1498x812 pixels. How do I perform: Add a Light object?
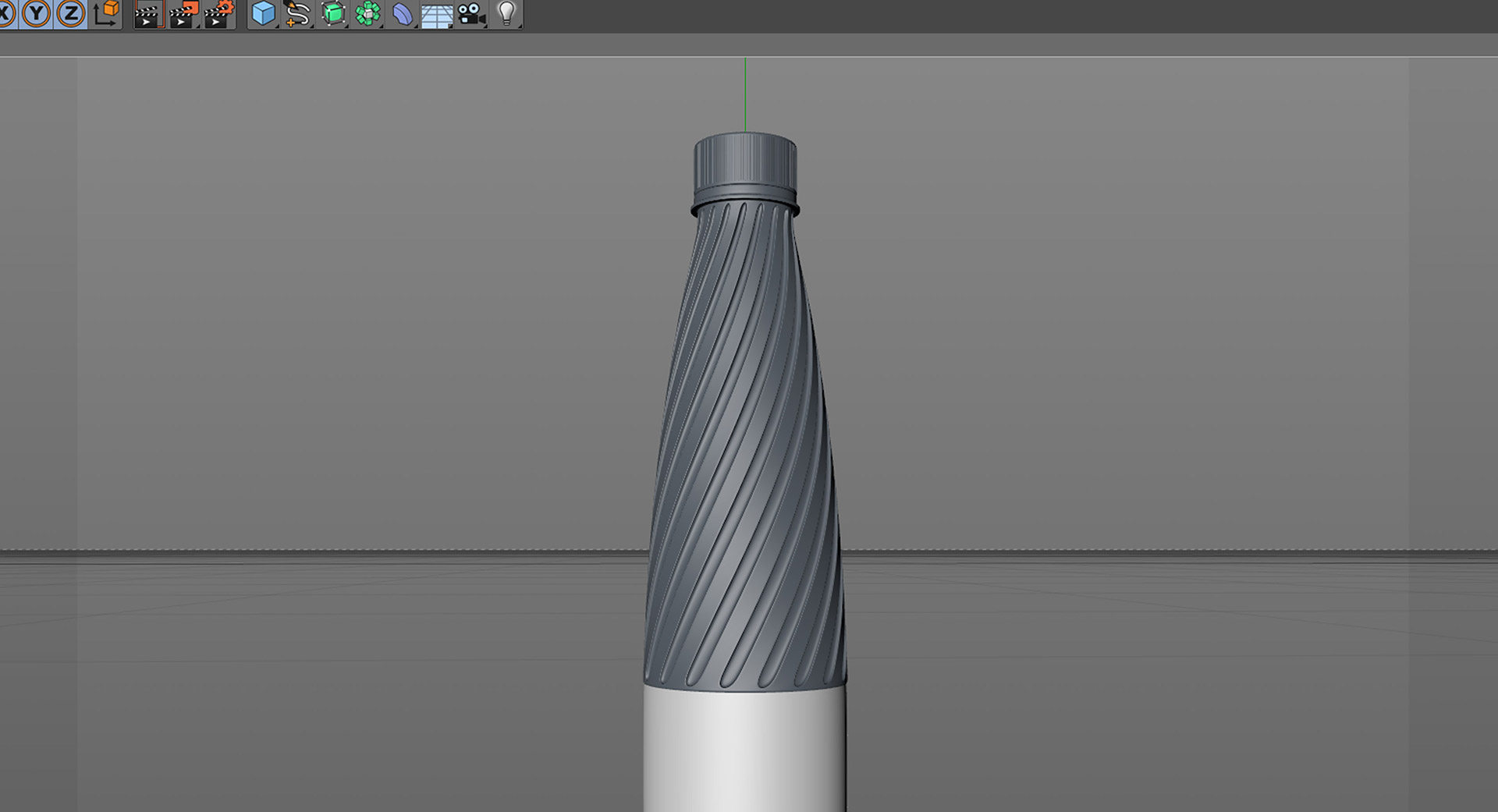(507, 13)
